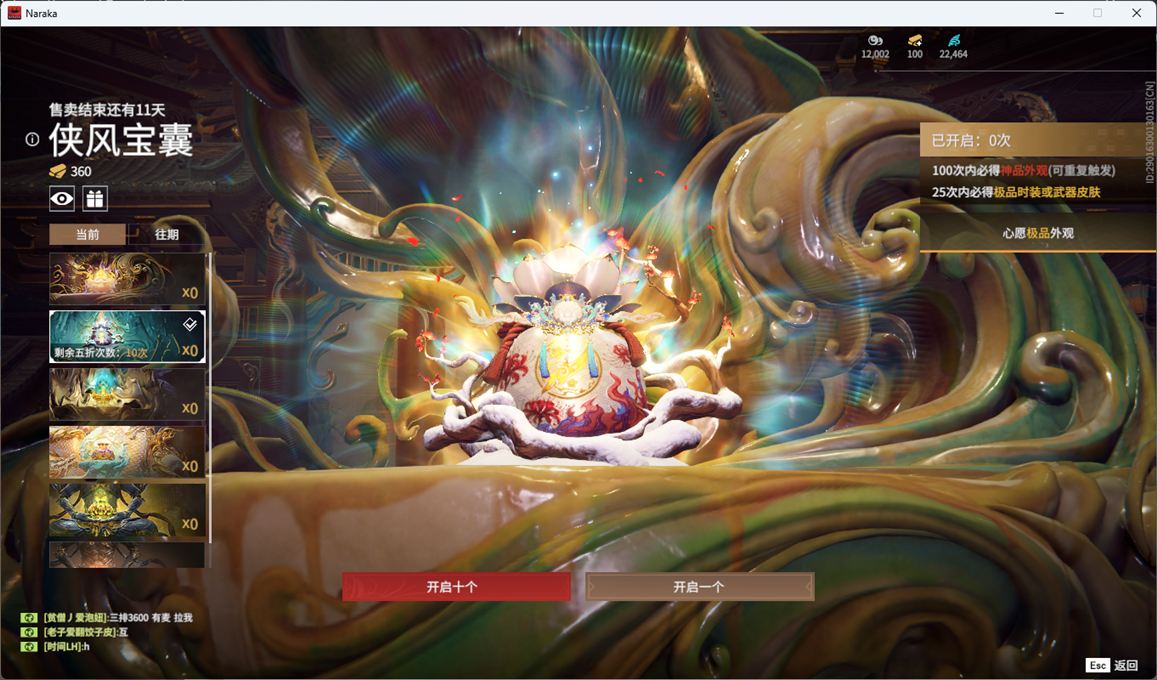Click the world chat icon beside 时间LH message

coord(29,647)
